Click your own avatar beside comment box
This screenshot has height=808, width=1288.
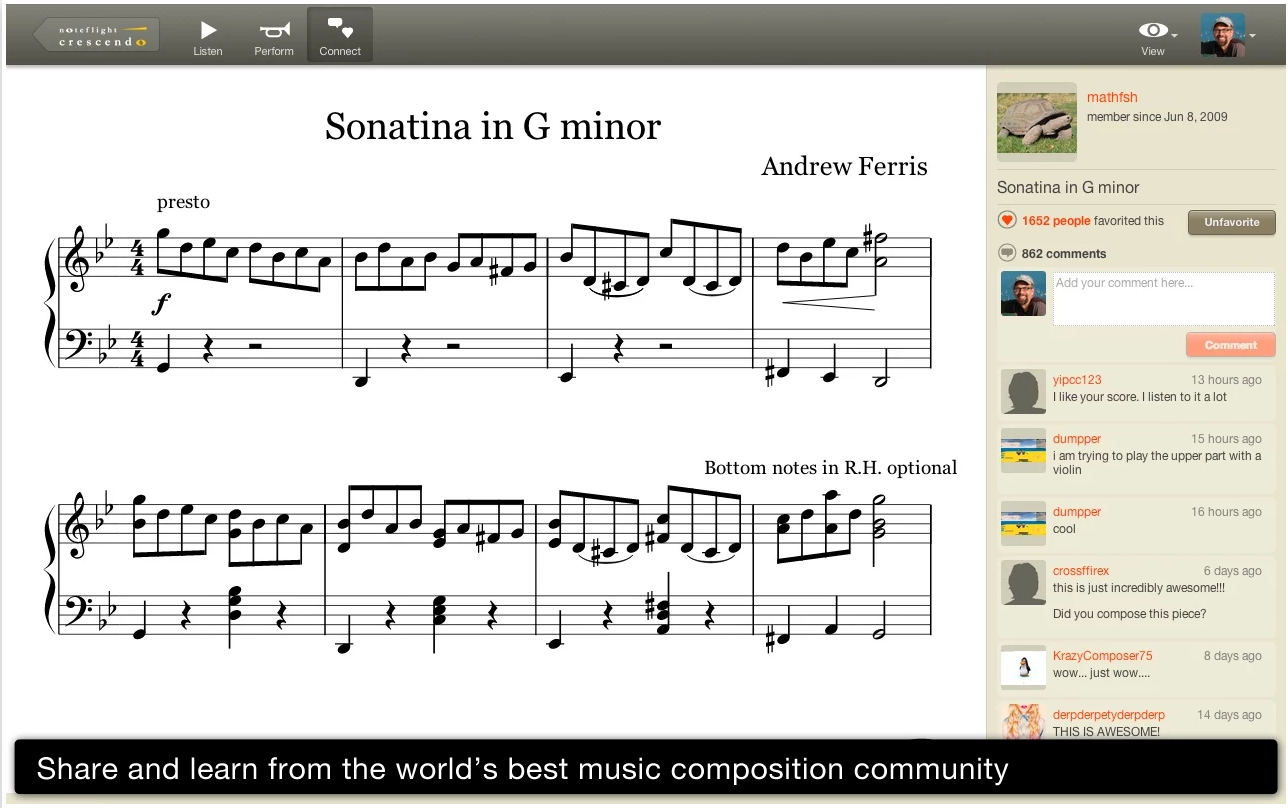[x=1023, y=294]
